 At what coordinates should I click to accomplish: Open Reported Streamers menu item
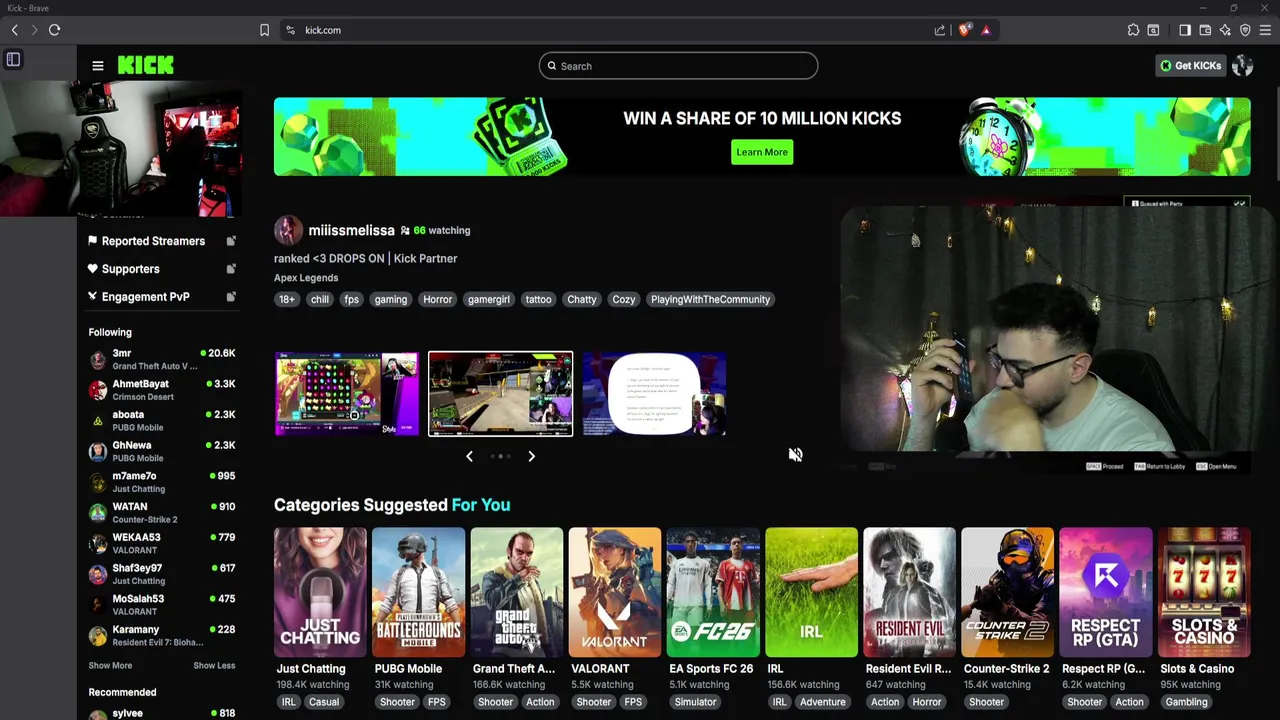point(153,241)
